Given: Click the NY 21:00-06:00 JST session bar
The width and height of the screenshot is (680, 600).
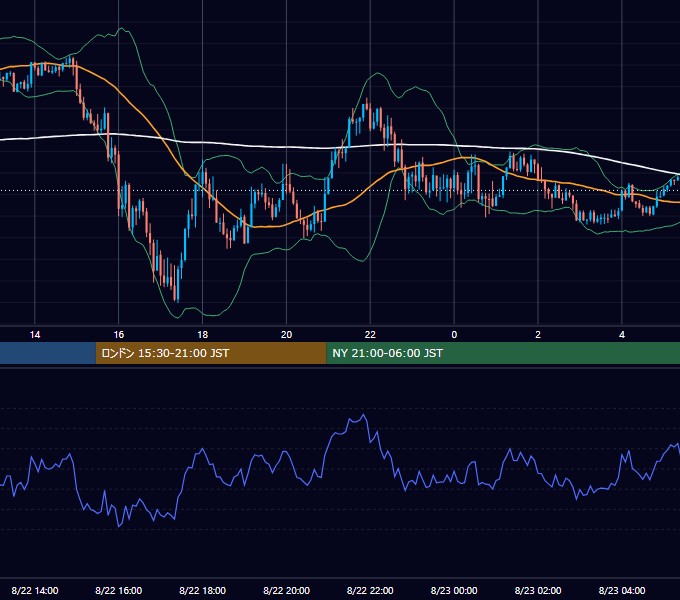Looking at the screenshot, I should pyautogui.click(x=503, y=353).
